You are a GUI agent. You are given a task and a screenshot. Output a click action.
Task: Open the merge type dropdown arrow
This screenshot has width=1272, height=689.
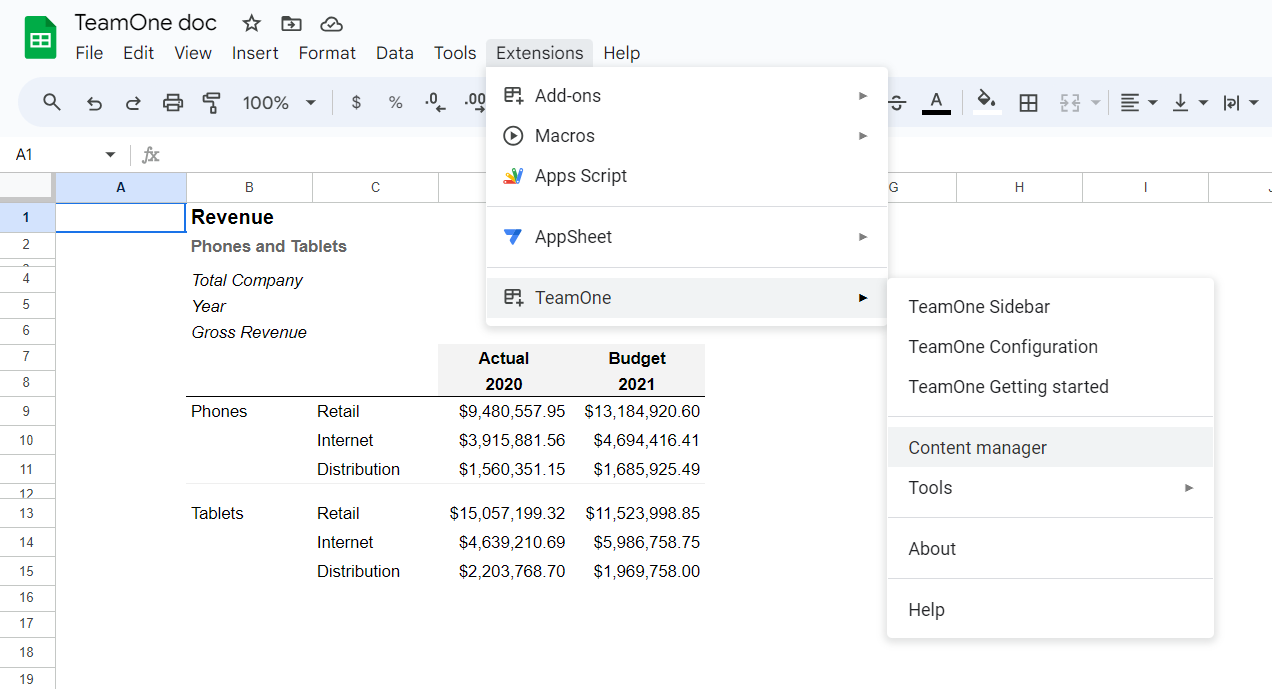point(1096,102)
